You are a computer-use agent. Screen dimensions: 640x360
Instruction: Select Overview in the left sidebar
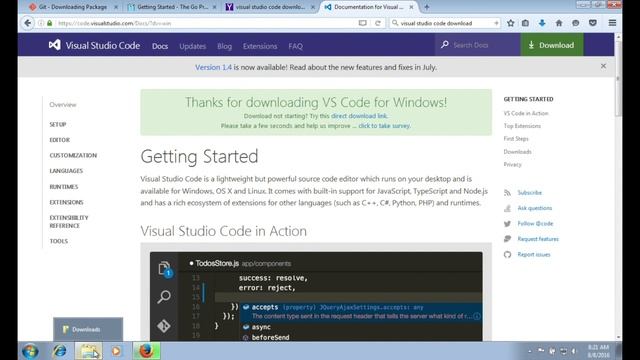point(63,104)
